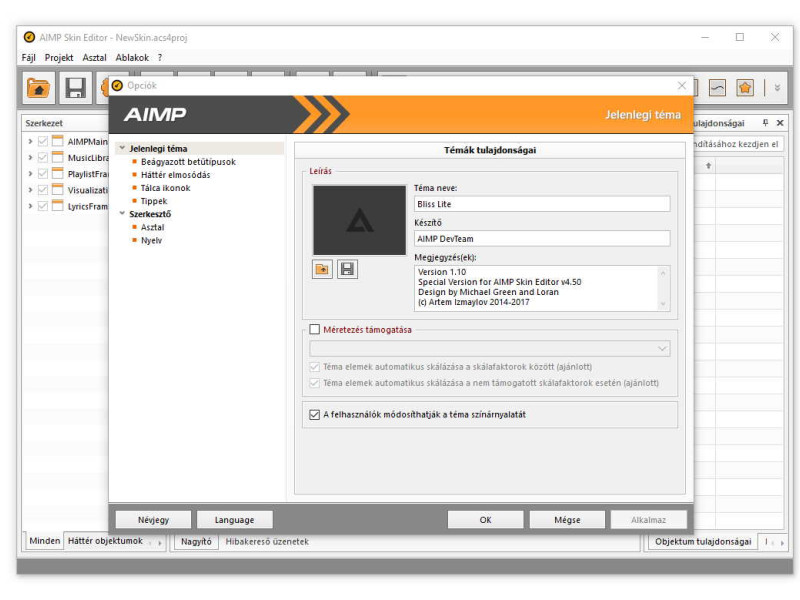Collapse Szerkesztő section
Viewport: 800px width, 600px height.
click(x=122, y=213)
